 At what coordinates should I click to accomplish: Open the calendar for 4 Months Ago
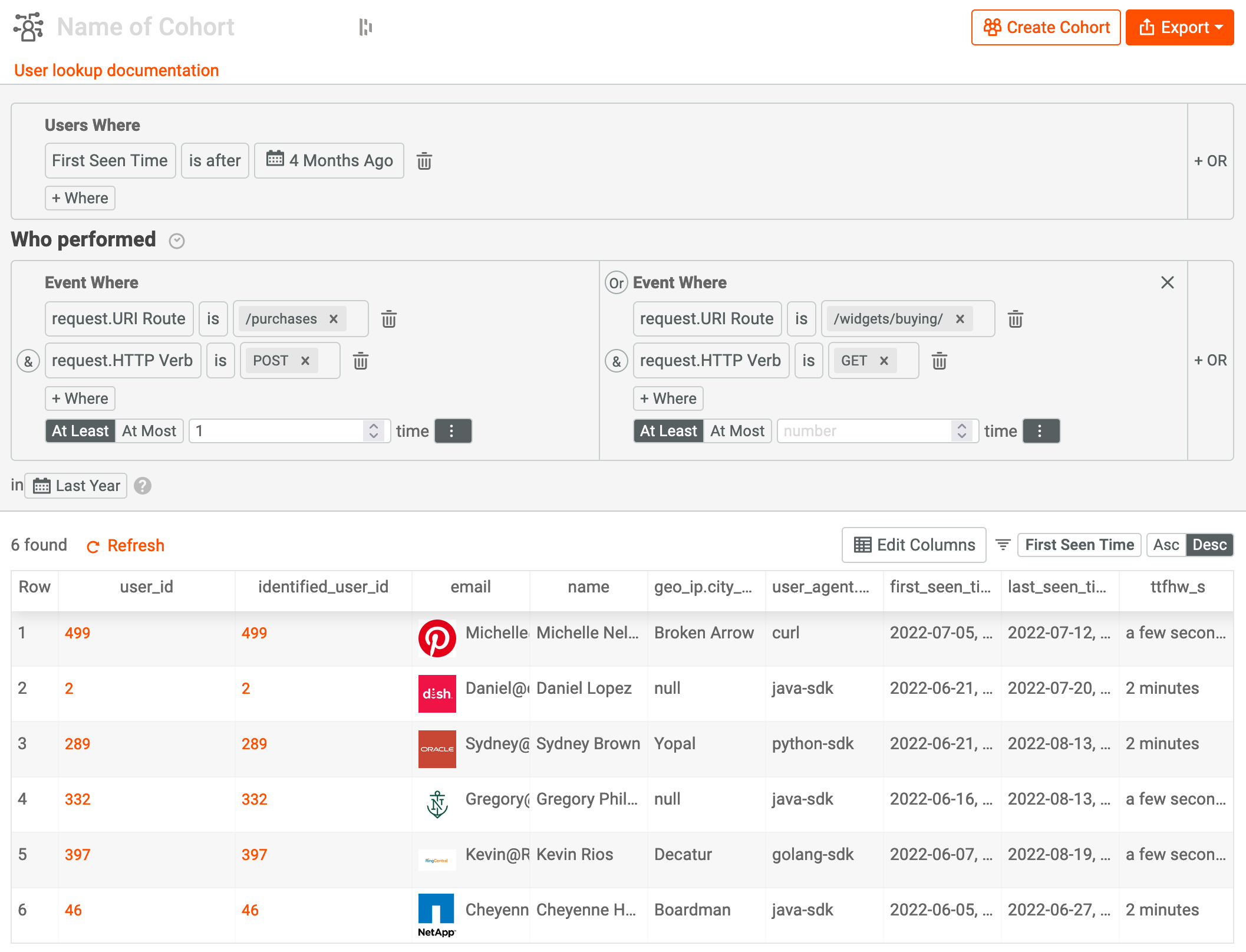click(275, 160)
